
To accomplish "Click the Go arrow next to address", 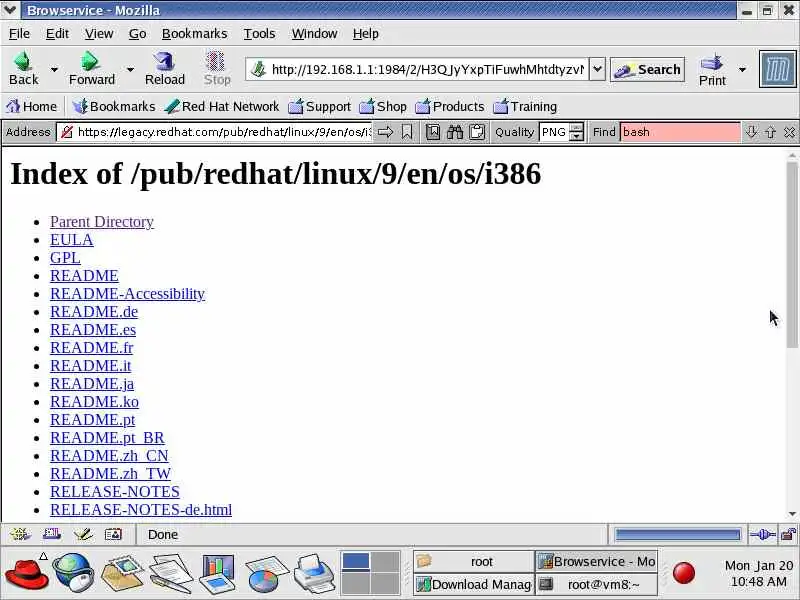I will coord(386,132).
